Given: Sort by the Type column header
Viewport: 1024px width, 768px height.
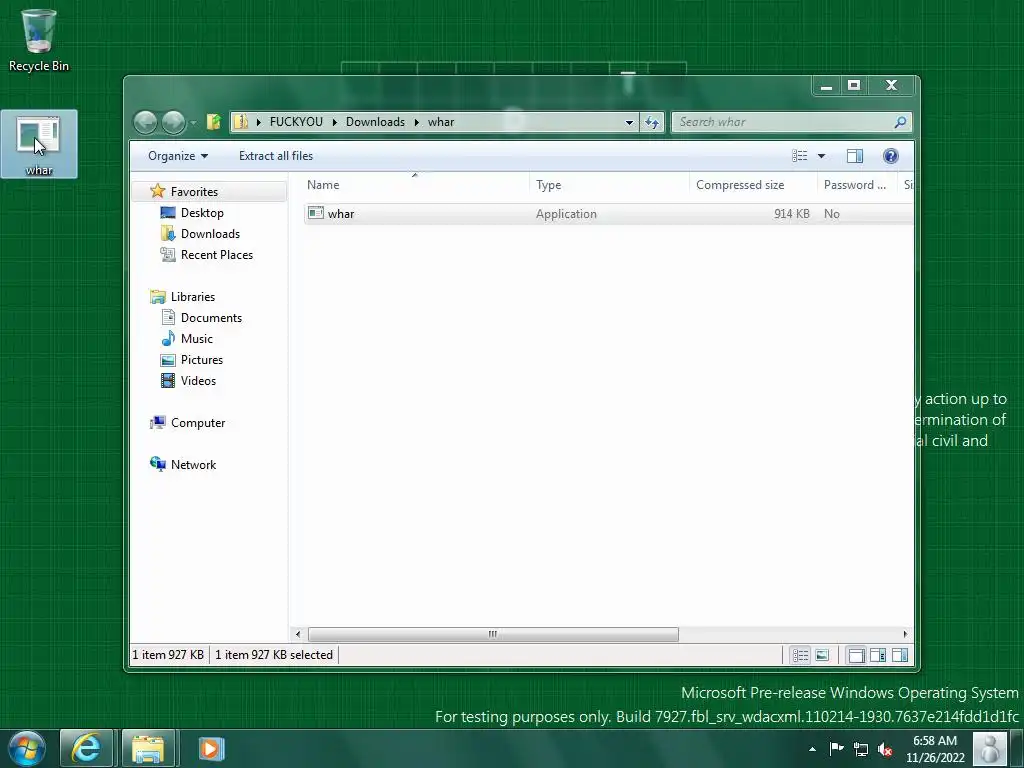Looking at the screenshot, I should click(610, 185).
